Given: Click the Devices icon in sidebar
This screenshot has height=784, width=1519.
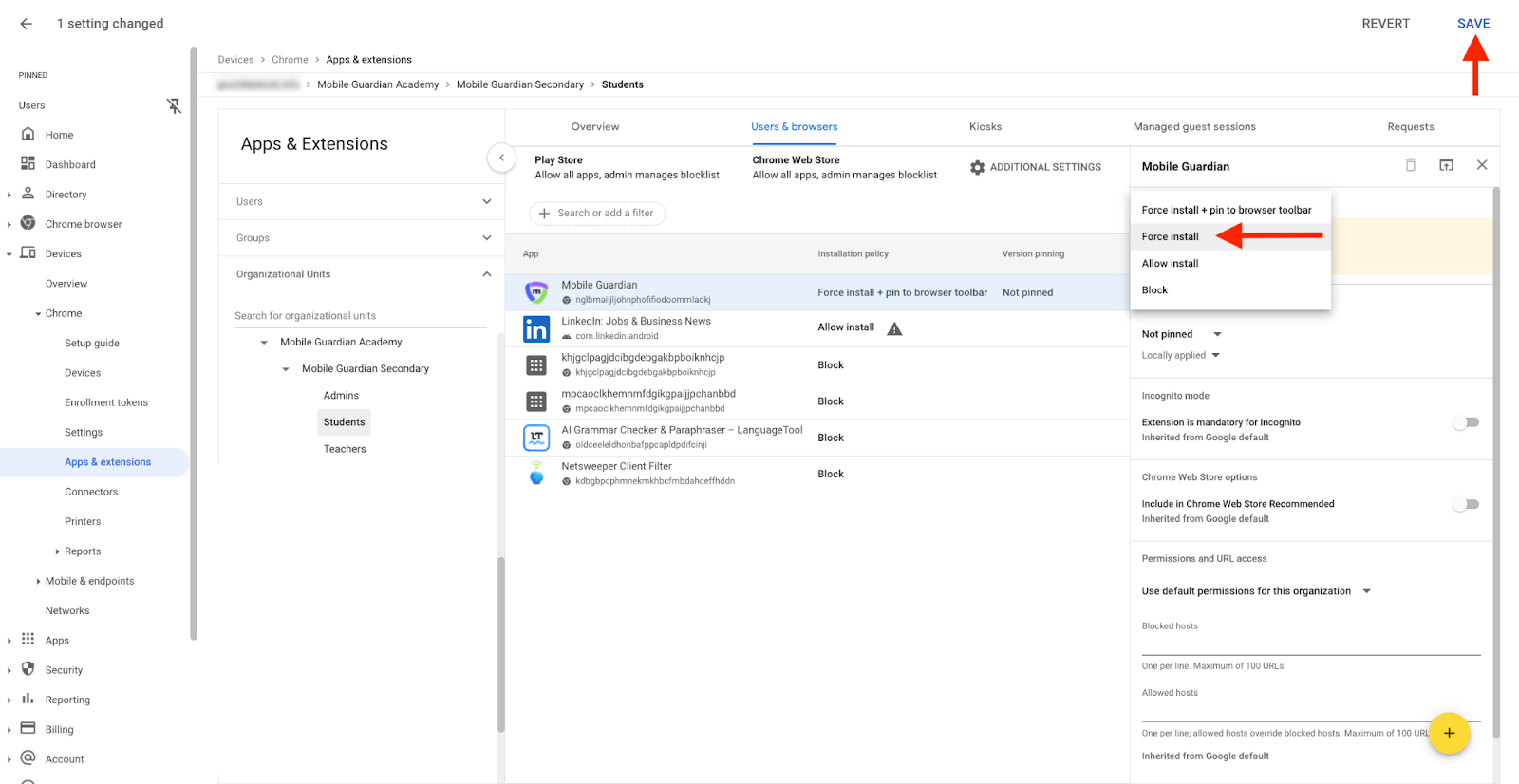Looking at the screenshot, I should [28, 253].
